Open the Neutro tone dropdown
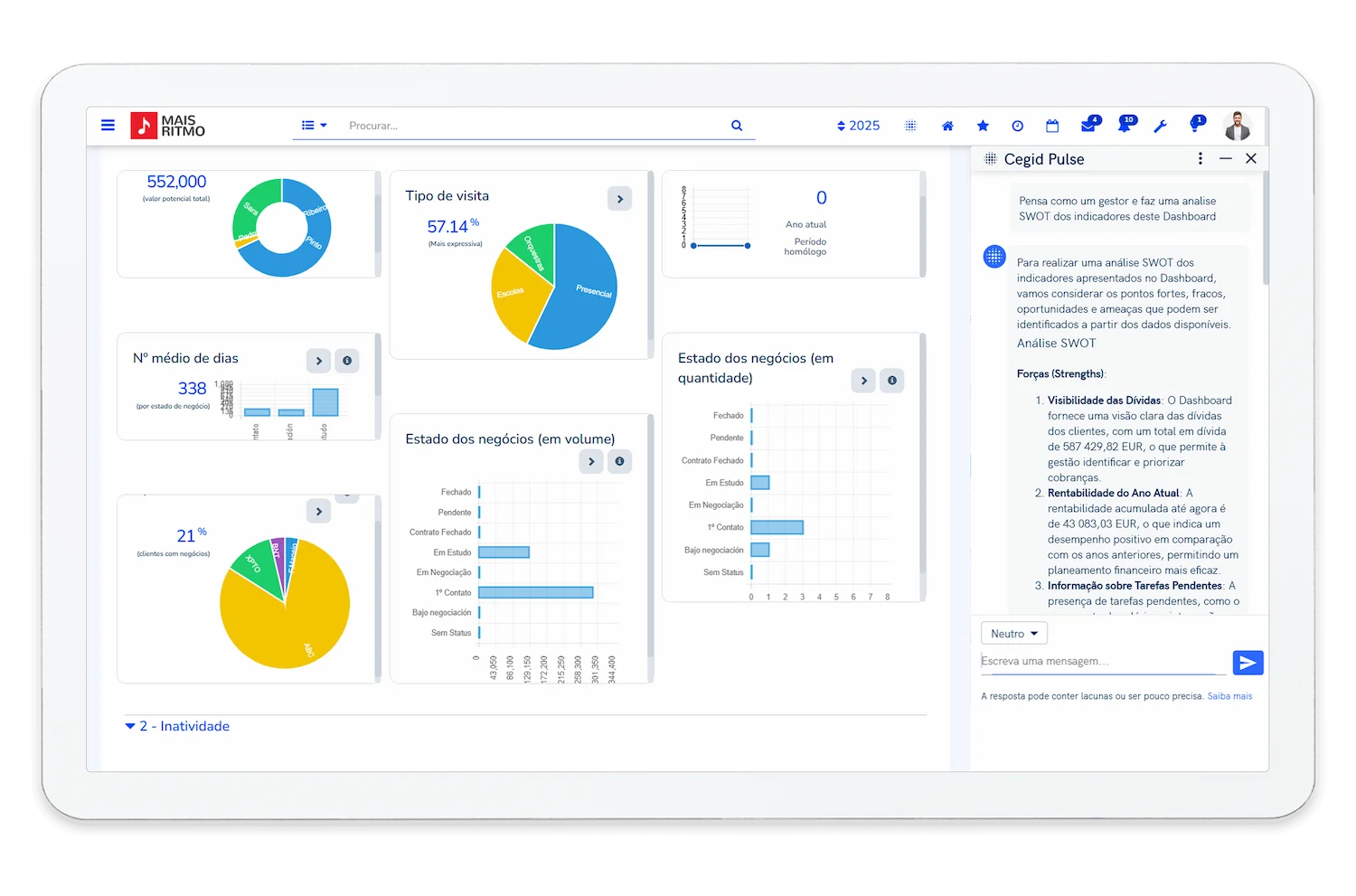This screenshot has height=896, width=1356. point(1013,634)
